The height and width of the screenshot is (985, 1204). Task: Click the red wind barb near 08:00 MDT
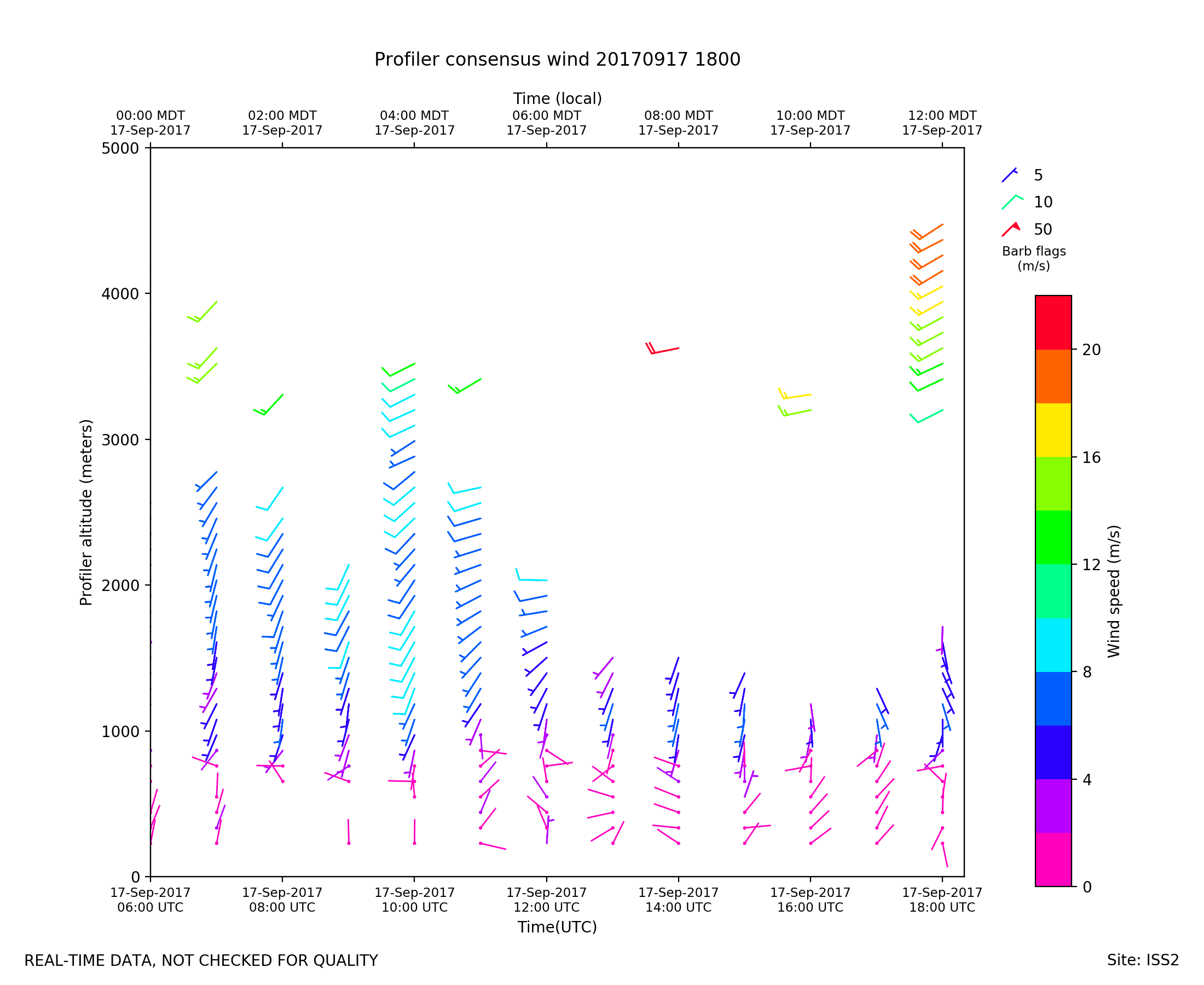tap(664, 351)
